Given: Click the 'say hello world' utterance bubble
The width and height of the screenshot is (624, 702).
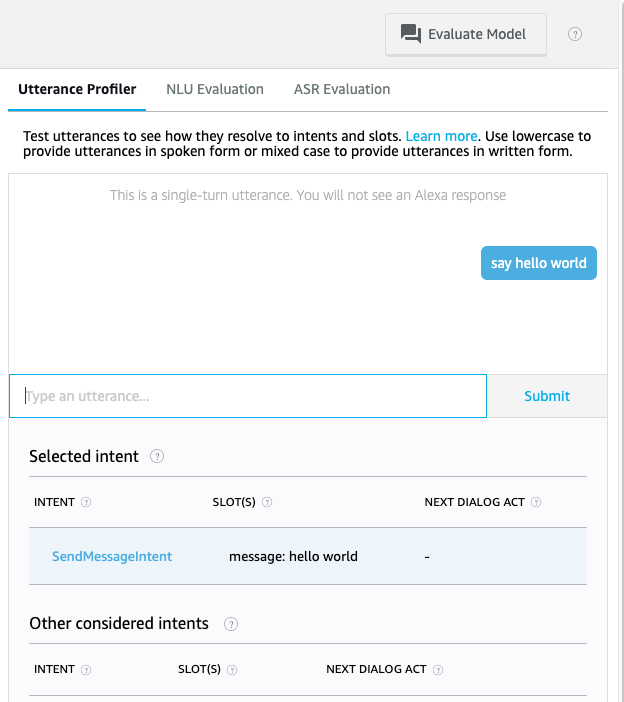Looking at the screenshot, I should pyautogui.click(x=538, y=263).
